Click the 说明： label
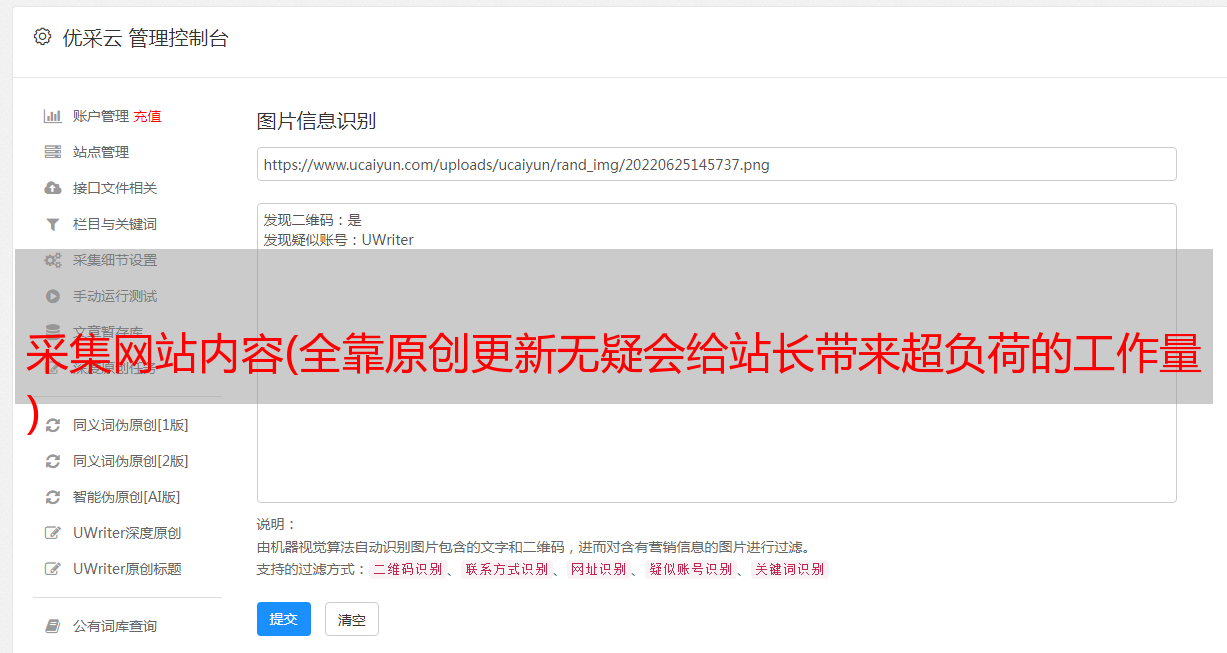This screenshot has width=1227, height=653. [x=277, y=524]
